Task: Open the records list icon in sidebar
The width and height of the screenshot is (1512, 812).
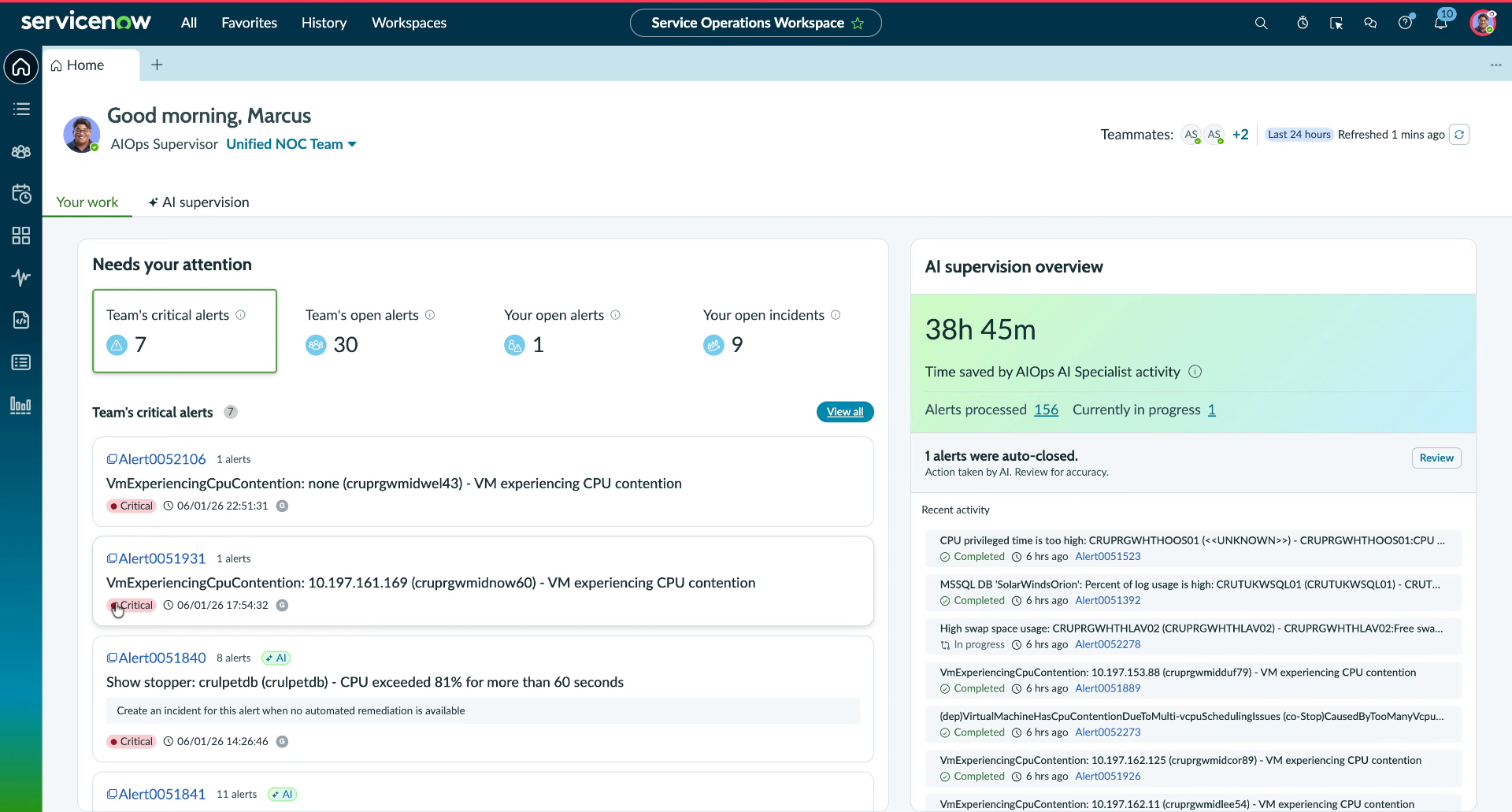Action: pos(21,362)
